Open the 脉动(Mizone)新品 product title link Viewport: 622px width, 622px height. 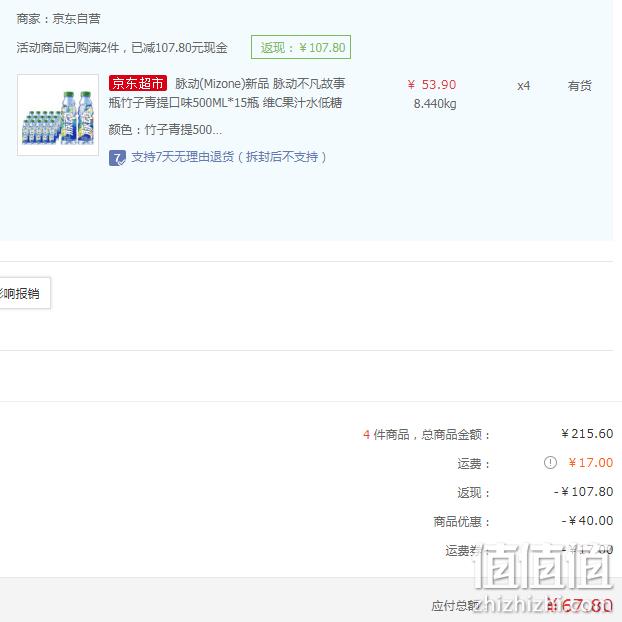[227, 93]
